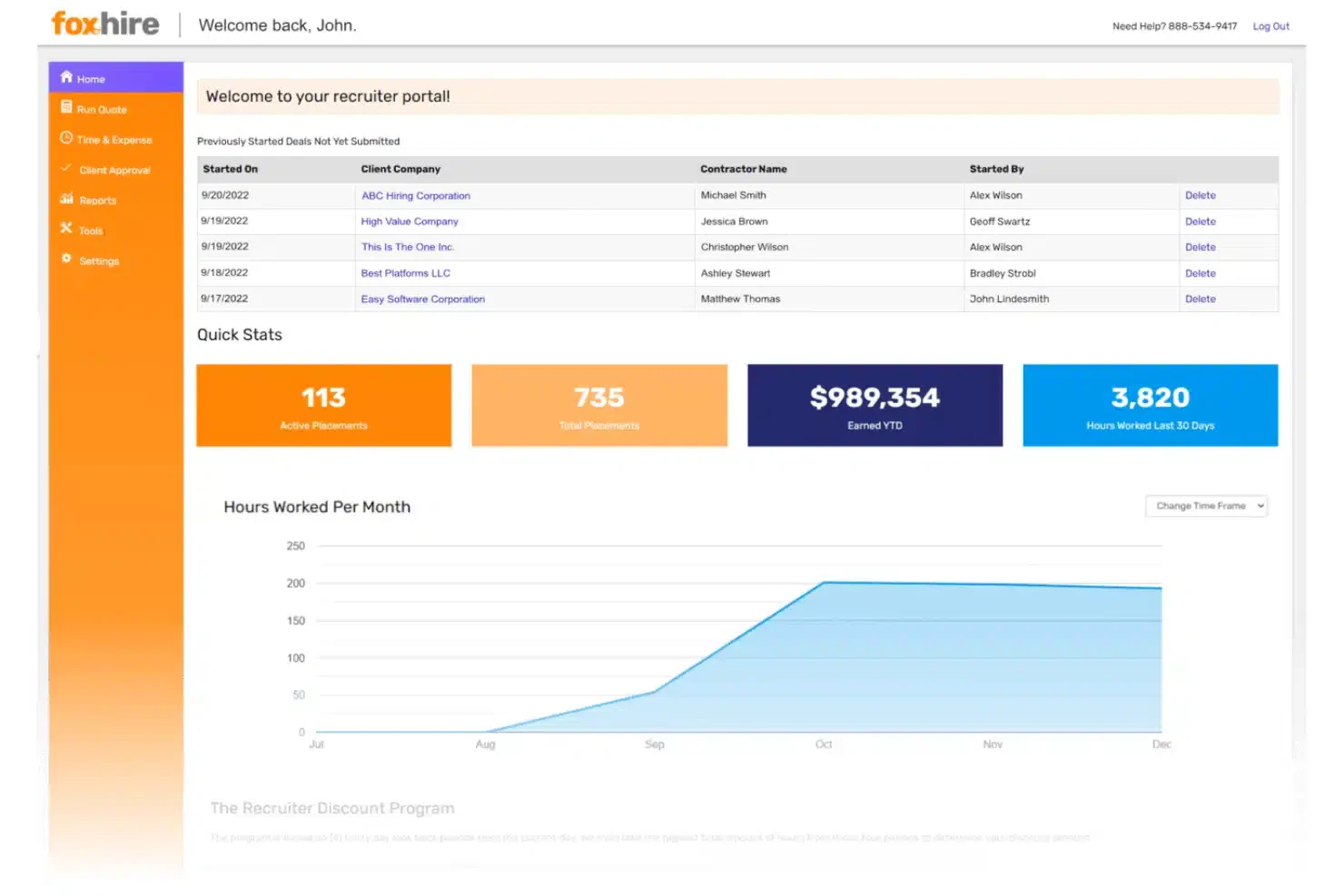This screenshot has width=1344, height=896.
Task: Click the Tools wrench icon
Action: [66, 229]
